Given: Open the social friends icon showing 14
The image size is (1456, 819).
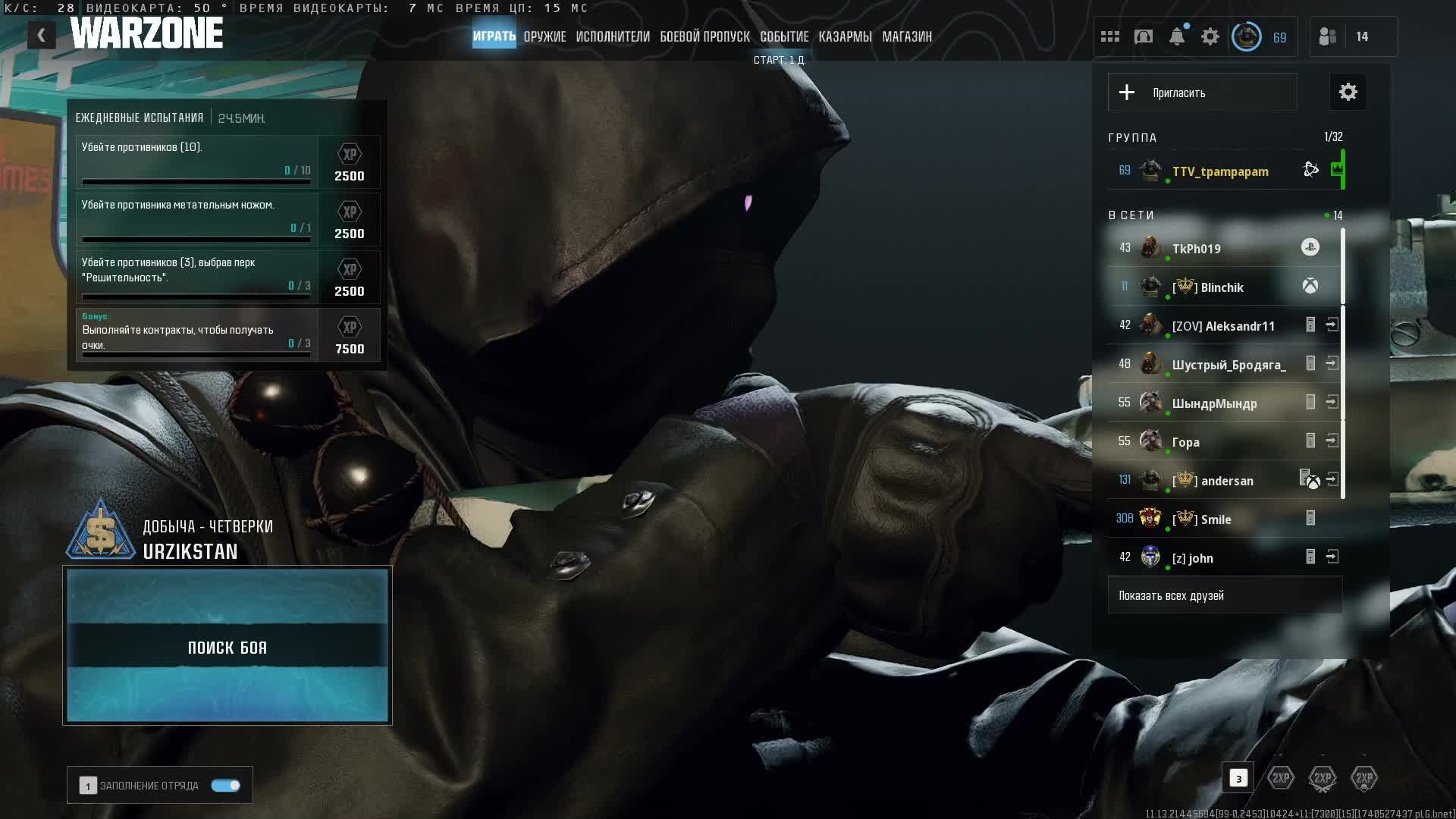Looking at the screenshot, I should pos(1329,36).
